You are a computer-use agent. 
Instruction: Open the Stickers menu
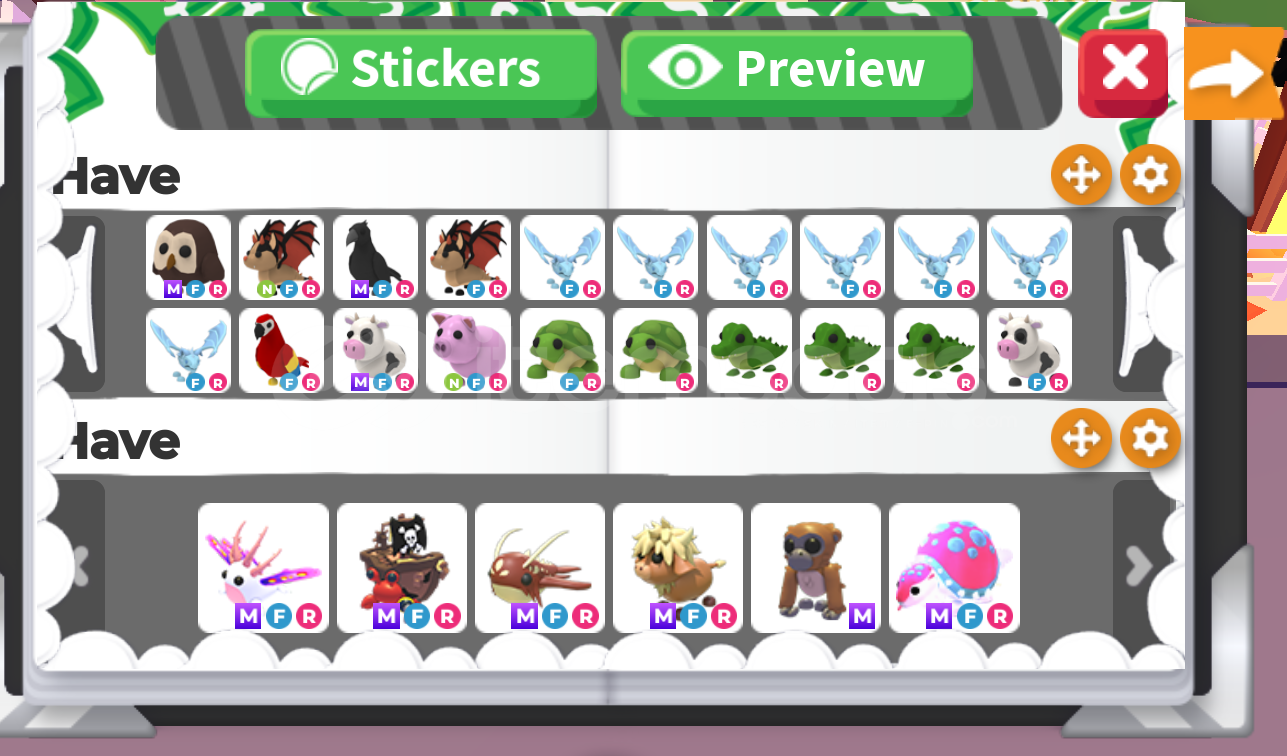pyautogui.click(x=421, y=73)
